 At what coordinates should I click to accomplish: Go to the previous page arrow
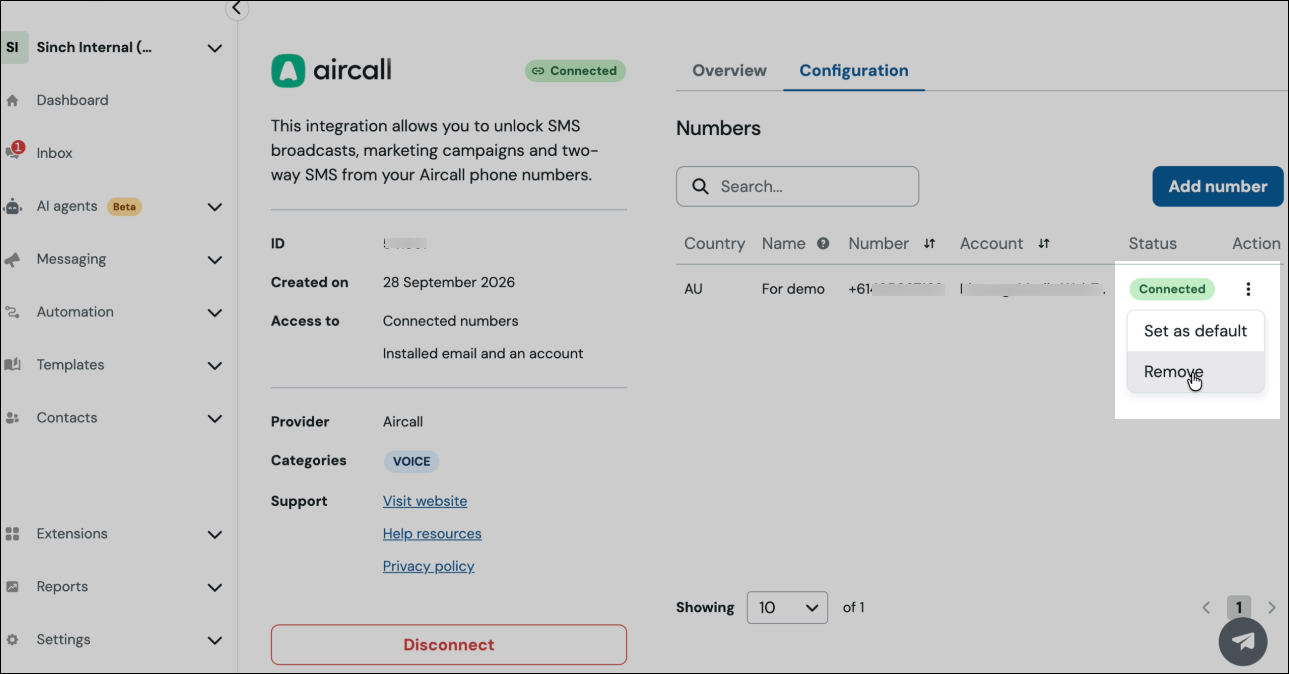tap(1206, 607)
